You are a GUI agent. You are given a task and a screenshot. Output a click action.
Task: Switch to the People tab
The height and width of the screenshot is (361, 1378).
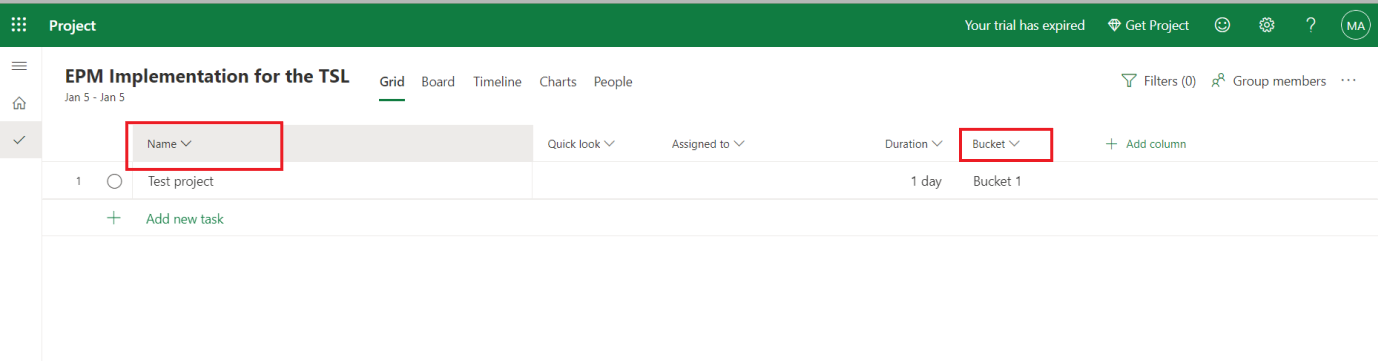pyautogui.click(x=613, y=82)
